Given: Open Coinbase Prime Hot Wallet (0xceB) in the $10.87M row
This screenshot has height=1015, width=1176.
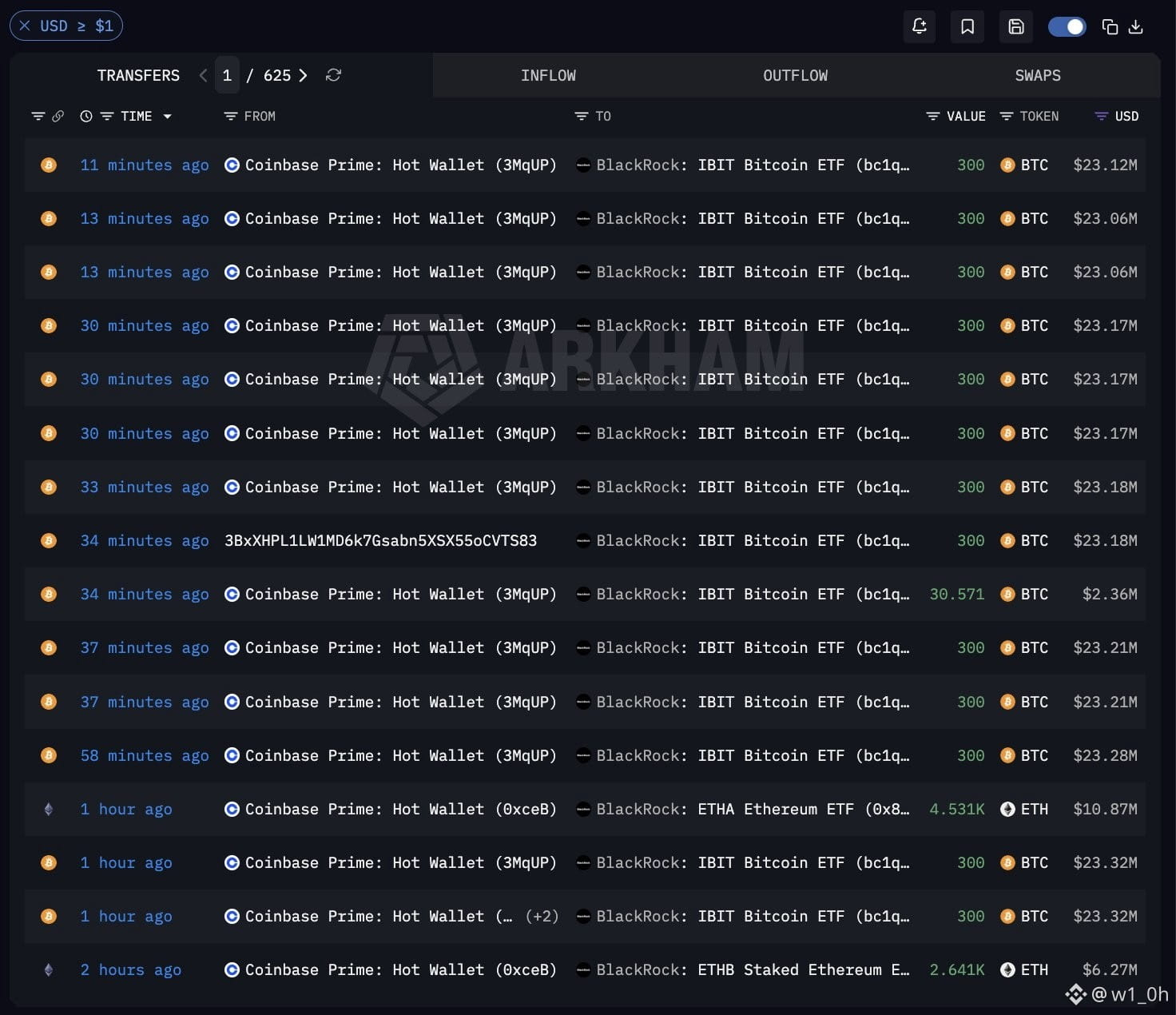Looking at the screenshot, I should pyautogui.click(x=400, y=810).
